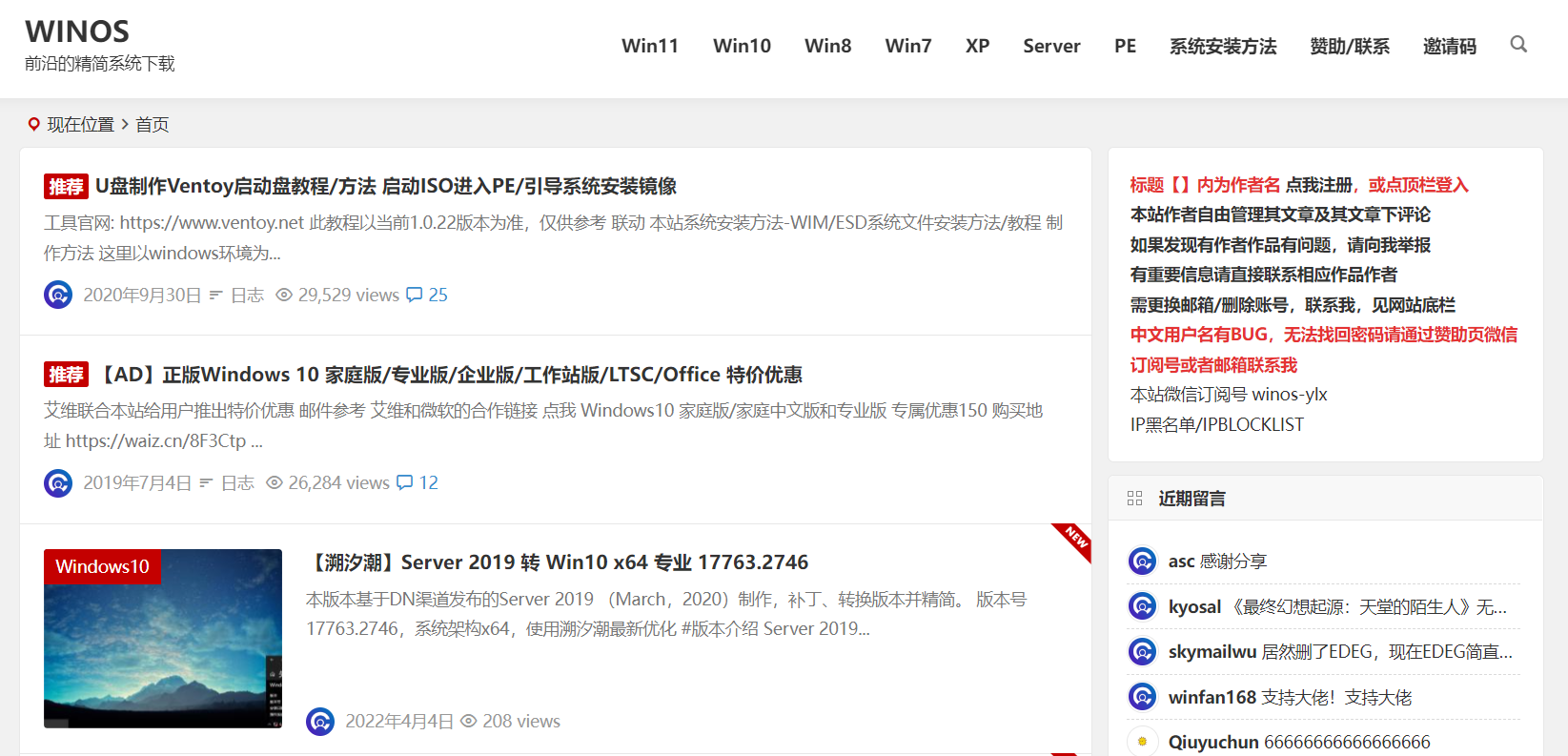The image size is (1568, 756).
Task: Open the search magnifier icon
Action: 1518,45
